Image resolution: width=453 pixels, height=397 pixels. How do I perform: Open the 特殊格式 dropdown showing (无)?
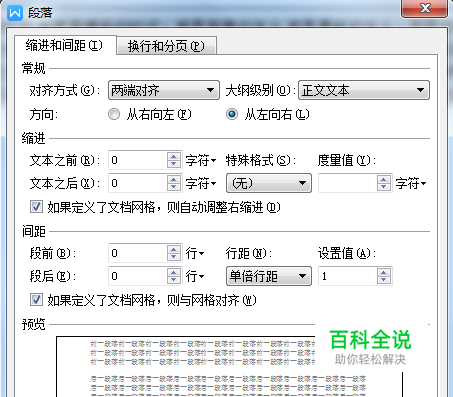pyautogui.click(x=269, y=183)
